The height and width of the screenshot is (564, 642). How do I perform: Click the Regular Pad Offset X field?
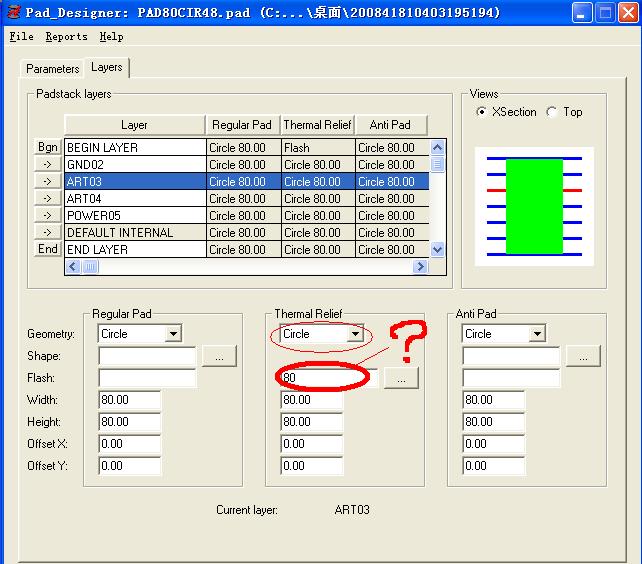click(x=130, y=444)
